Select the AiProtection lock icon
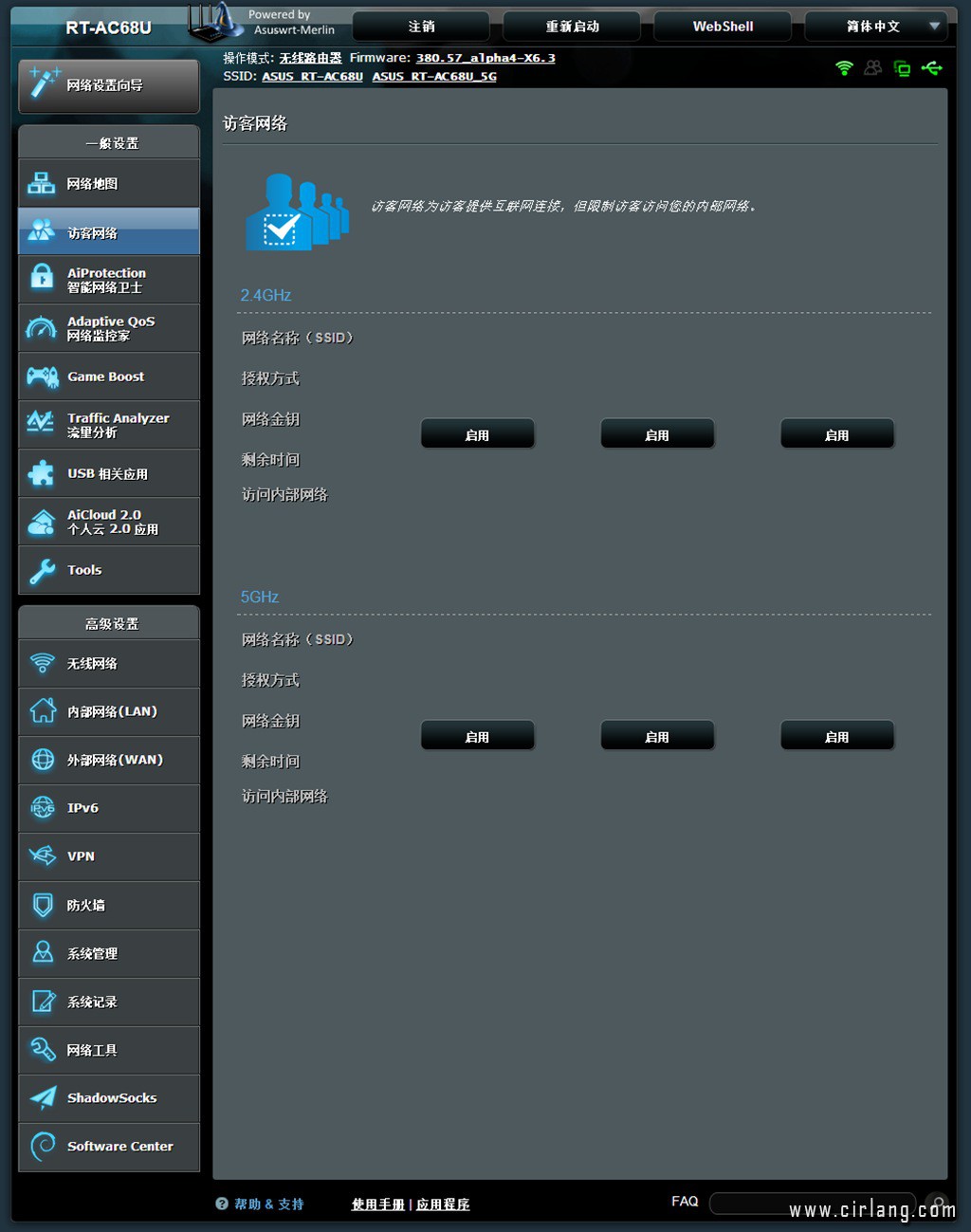The width and height of the screenshot is (971, 1232). (42, 277)
